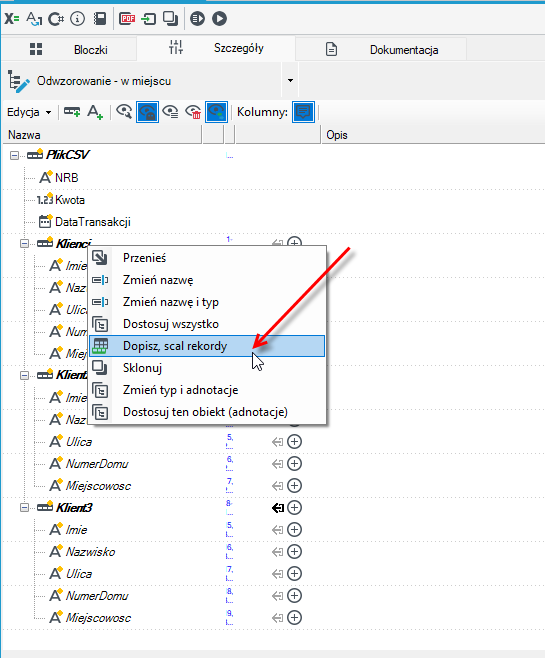Choose Przenieś from the context menu
This screenshot has height=658, width=545.
207,258
